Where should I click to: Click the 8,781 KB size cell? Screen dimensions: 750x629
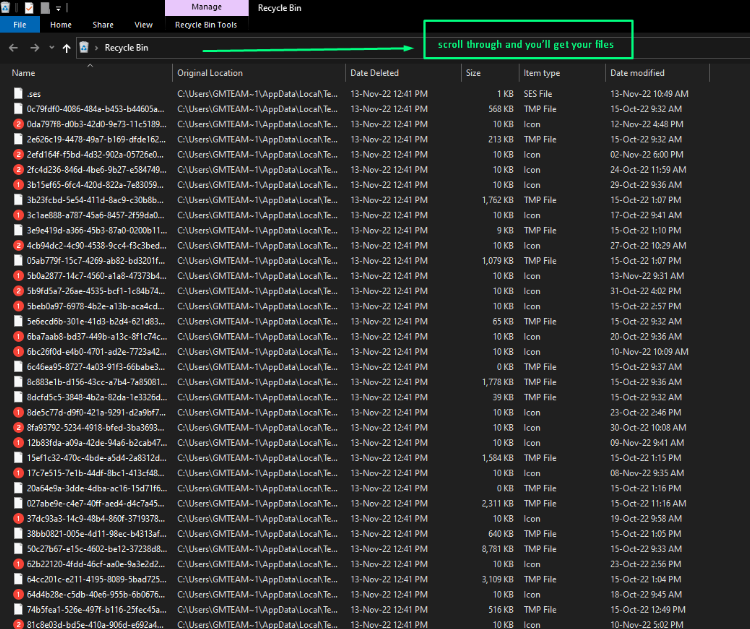pos(497,549)
